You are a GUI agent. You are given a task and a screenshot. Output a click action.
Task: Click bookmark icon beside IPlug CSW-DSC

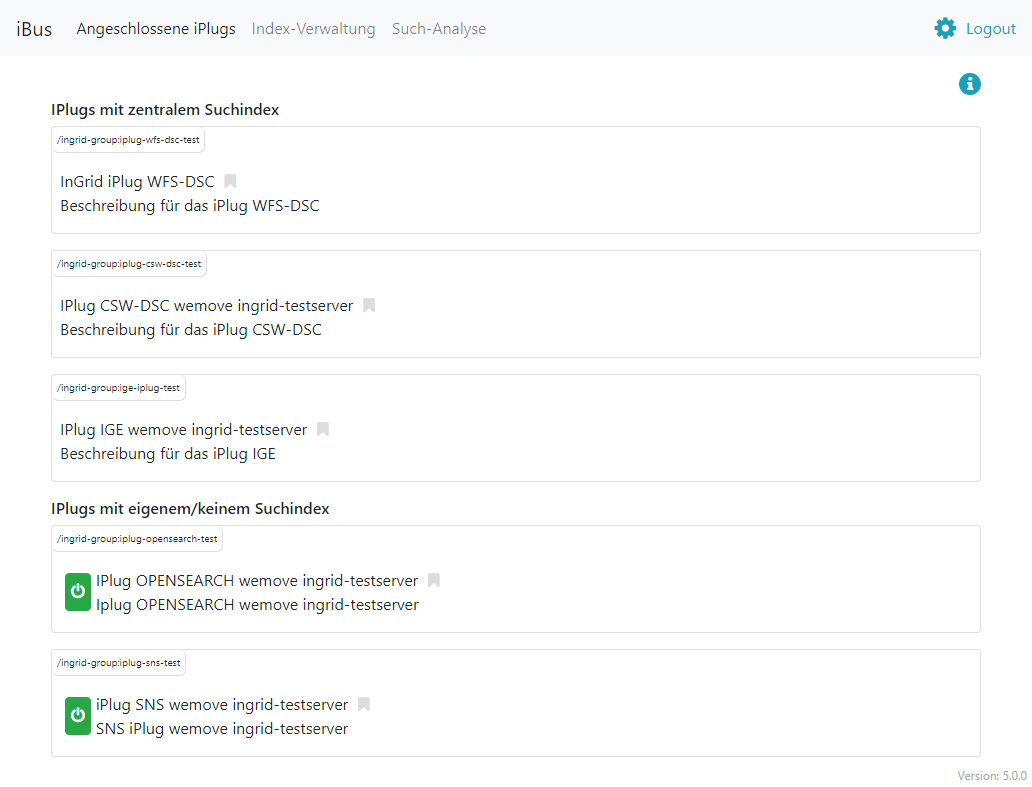369,306
